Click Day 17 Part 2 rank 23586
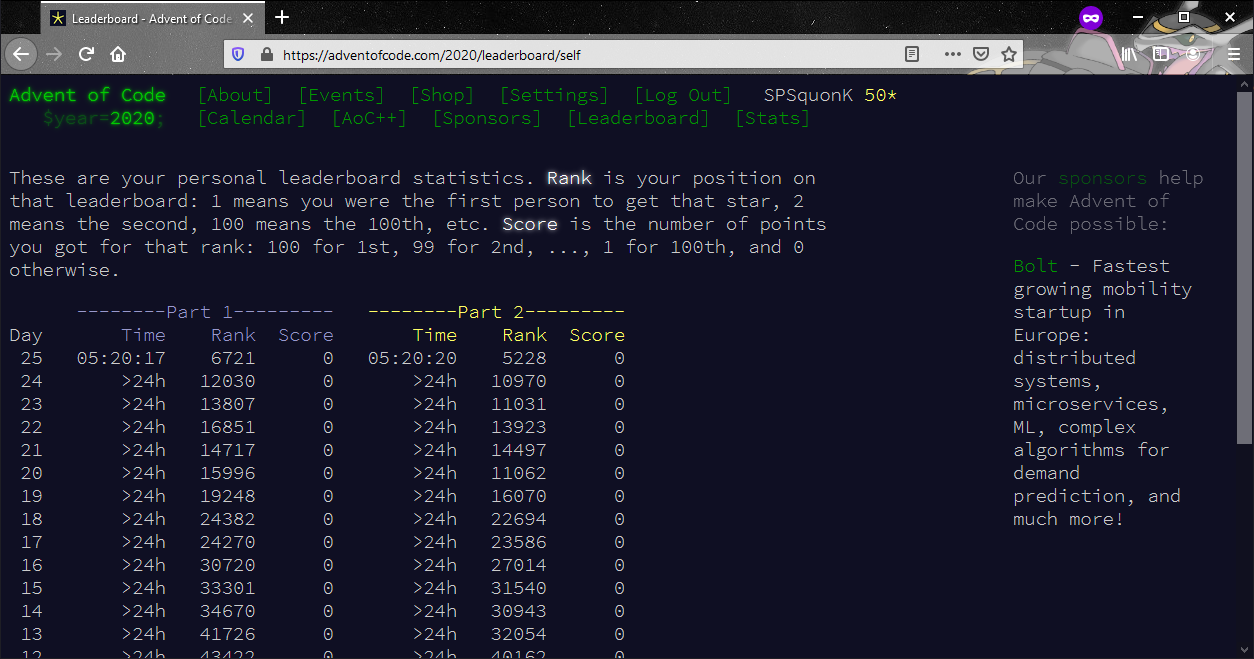Viewport: 1254px width, 659px height. point(519,542)
